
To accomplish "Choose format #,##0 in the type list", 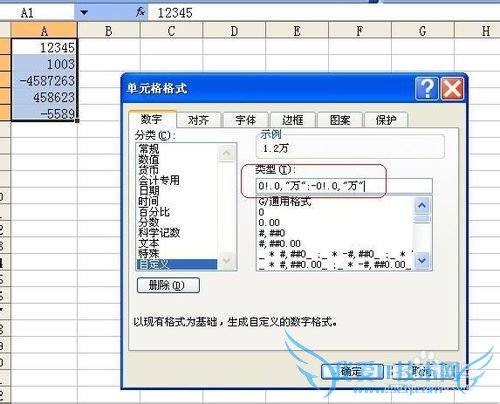I will pos(334,233).
